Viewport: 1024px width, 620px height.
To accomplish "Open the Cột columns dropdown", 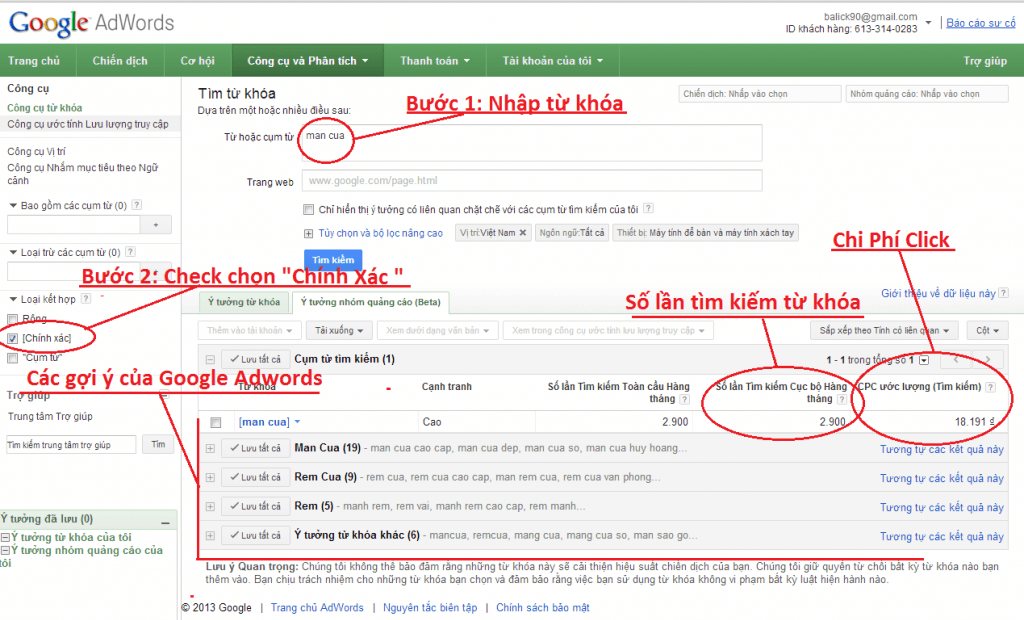I will pyautogui.click(x=987, y=331).
